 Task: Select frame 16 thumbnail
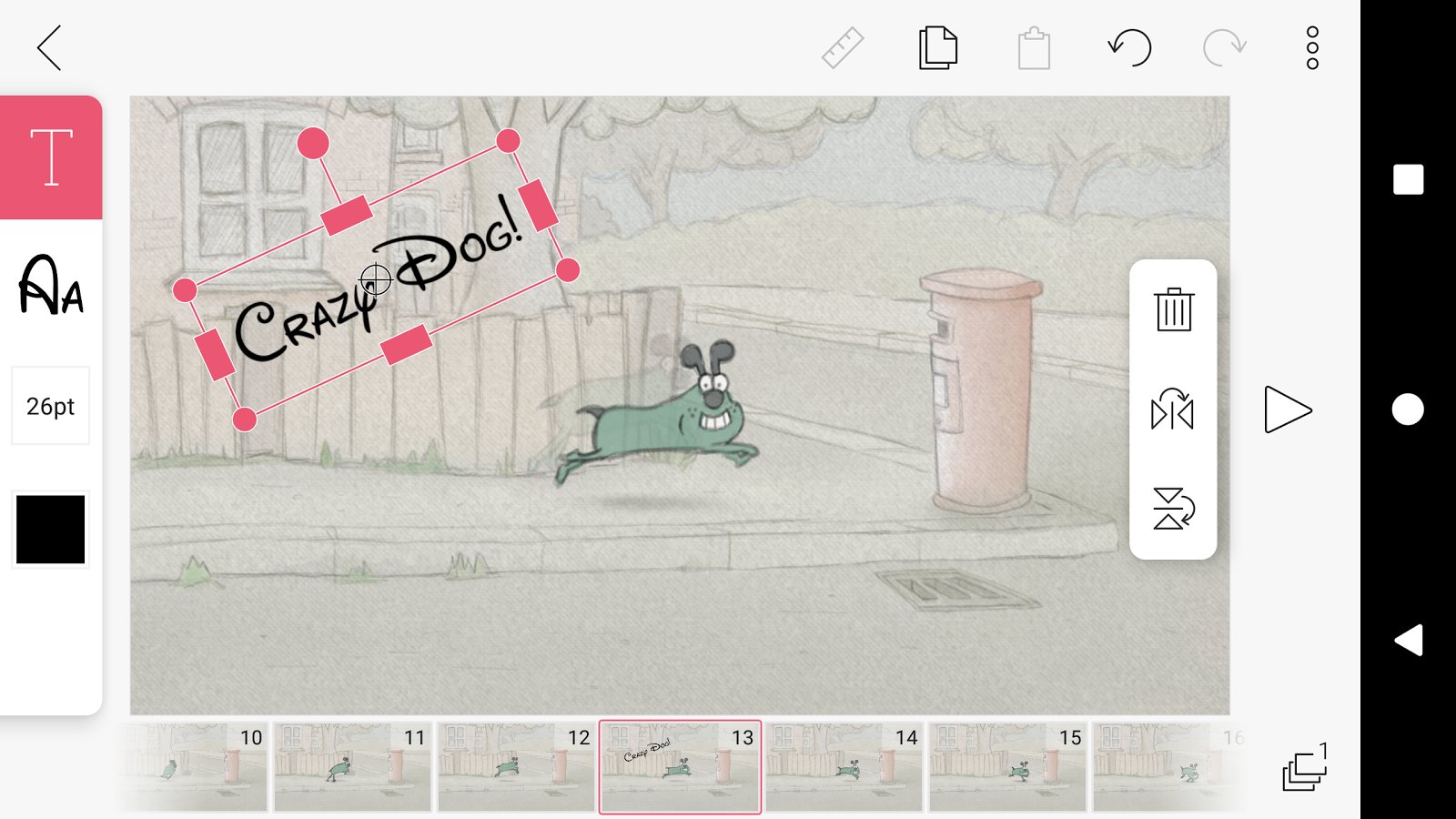tap(1169, 766)
